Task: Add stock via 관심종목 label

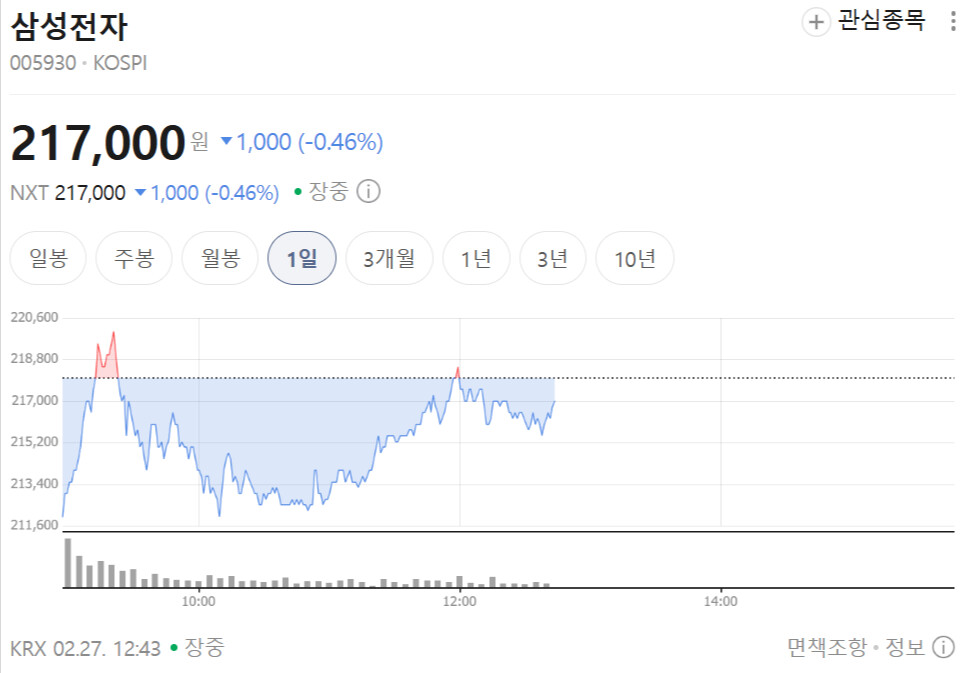Action: (x=881, y=21)
